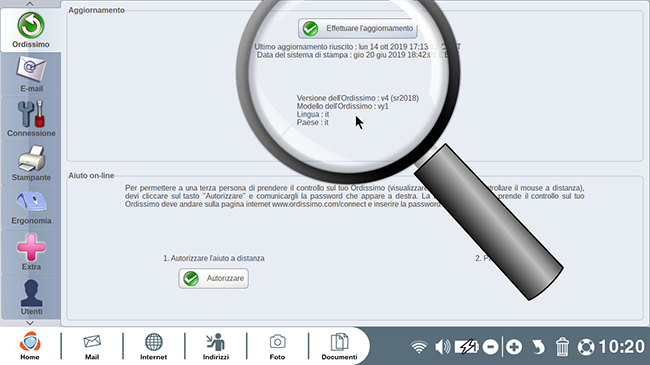
Task: Click the Autorizzare button
Action: pos(213,278)
